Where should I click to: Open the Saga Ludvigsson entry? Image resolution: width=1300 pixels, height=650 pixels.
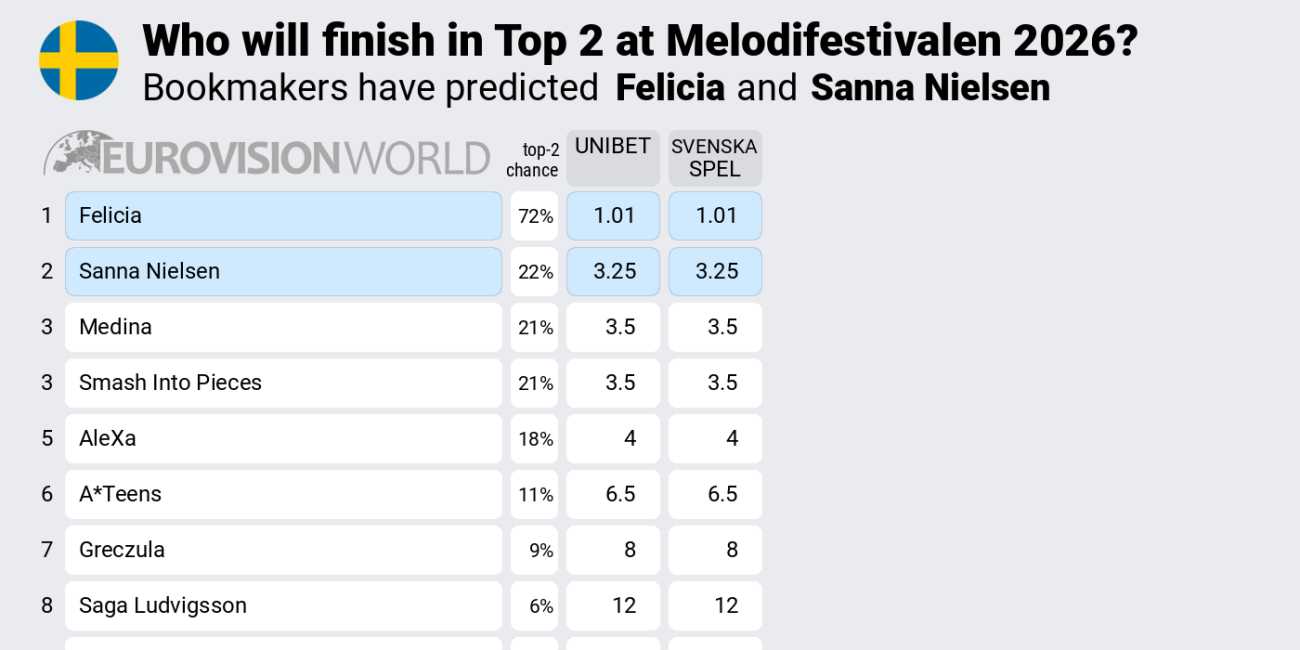click(x=283, y=606)
